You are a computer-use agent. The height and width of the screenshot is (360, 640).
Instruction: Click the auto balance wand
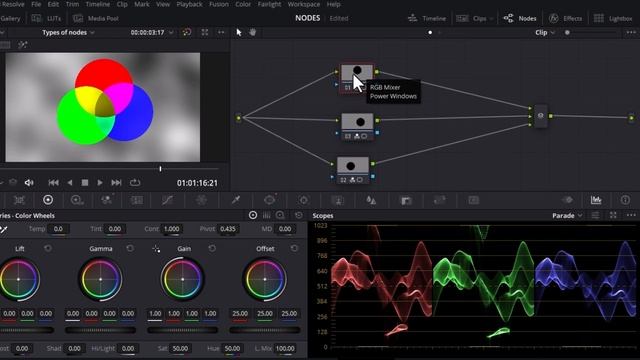(x=3, y=229)
